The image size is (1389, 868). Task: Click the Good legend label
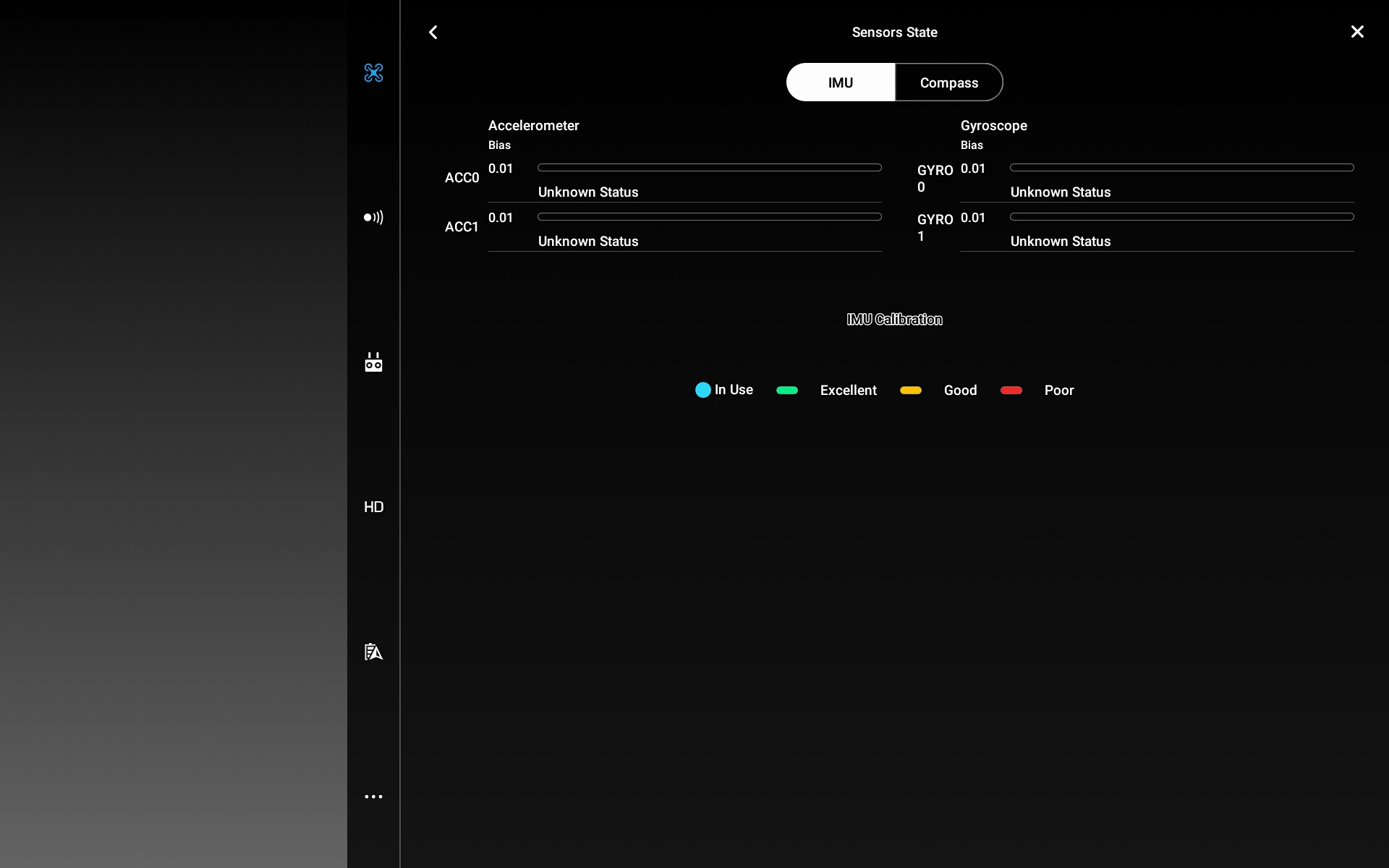pyautogui.click(x=960, y=390)
